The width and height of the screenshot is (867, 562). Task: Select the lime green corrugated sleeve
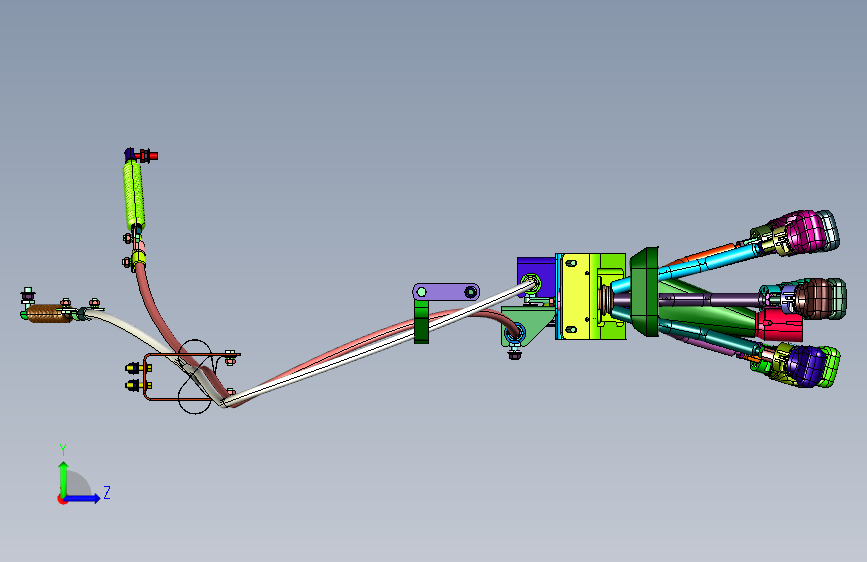(133, 195)
